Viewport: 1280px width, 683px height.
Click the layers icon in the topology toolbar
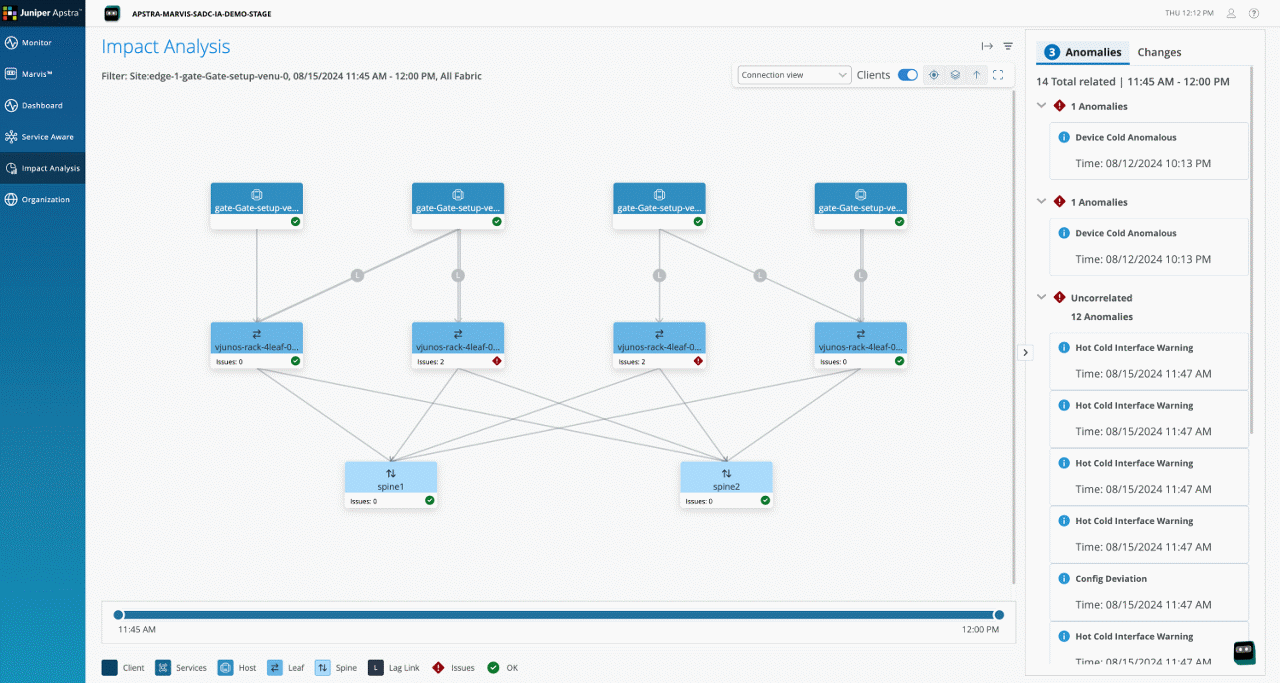955,74
